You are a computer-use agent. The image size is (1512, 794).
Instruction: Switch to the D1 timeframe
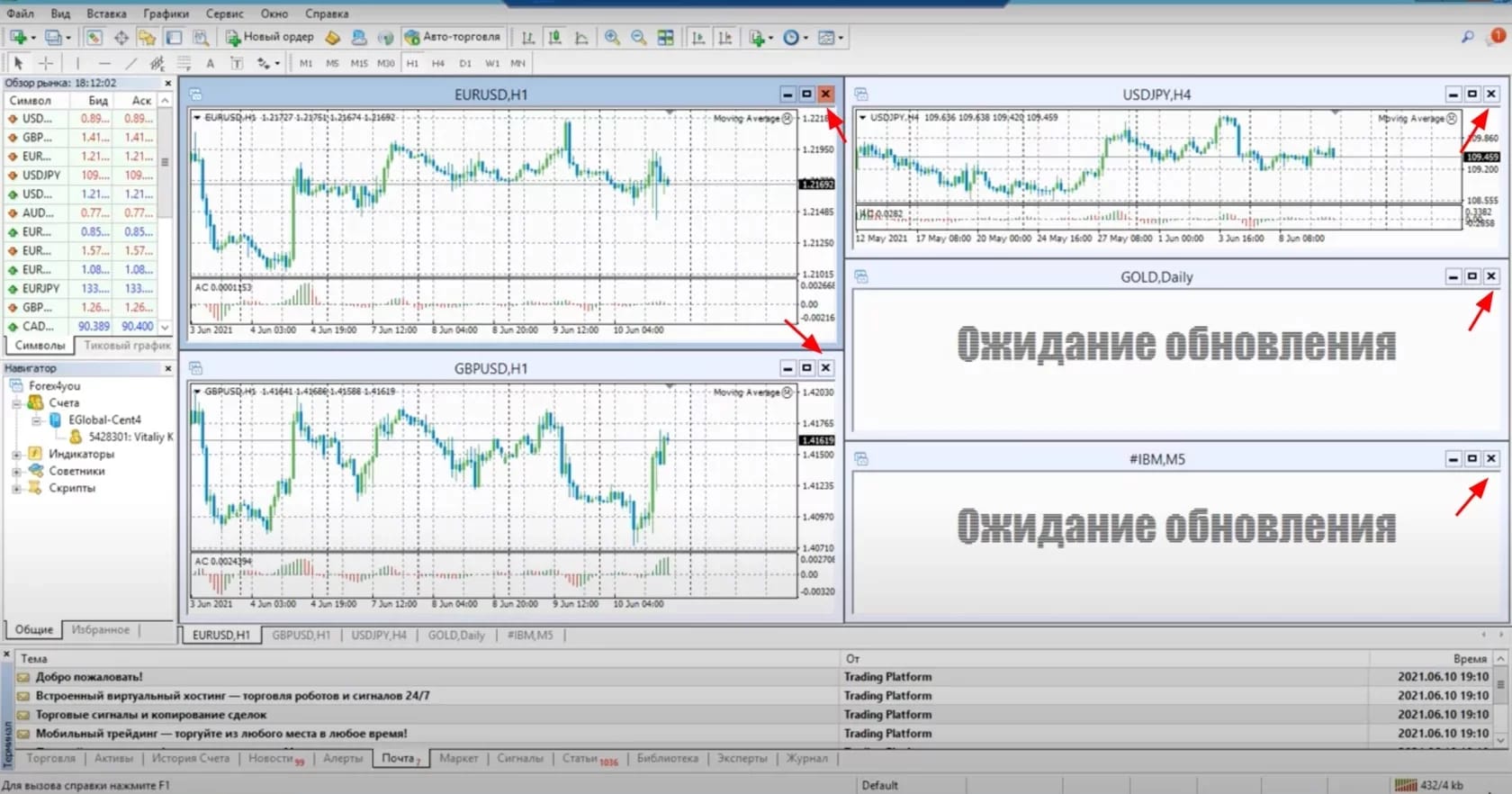click(465, 63)
